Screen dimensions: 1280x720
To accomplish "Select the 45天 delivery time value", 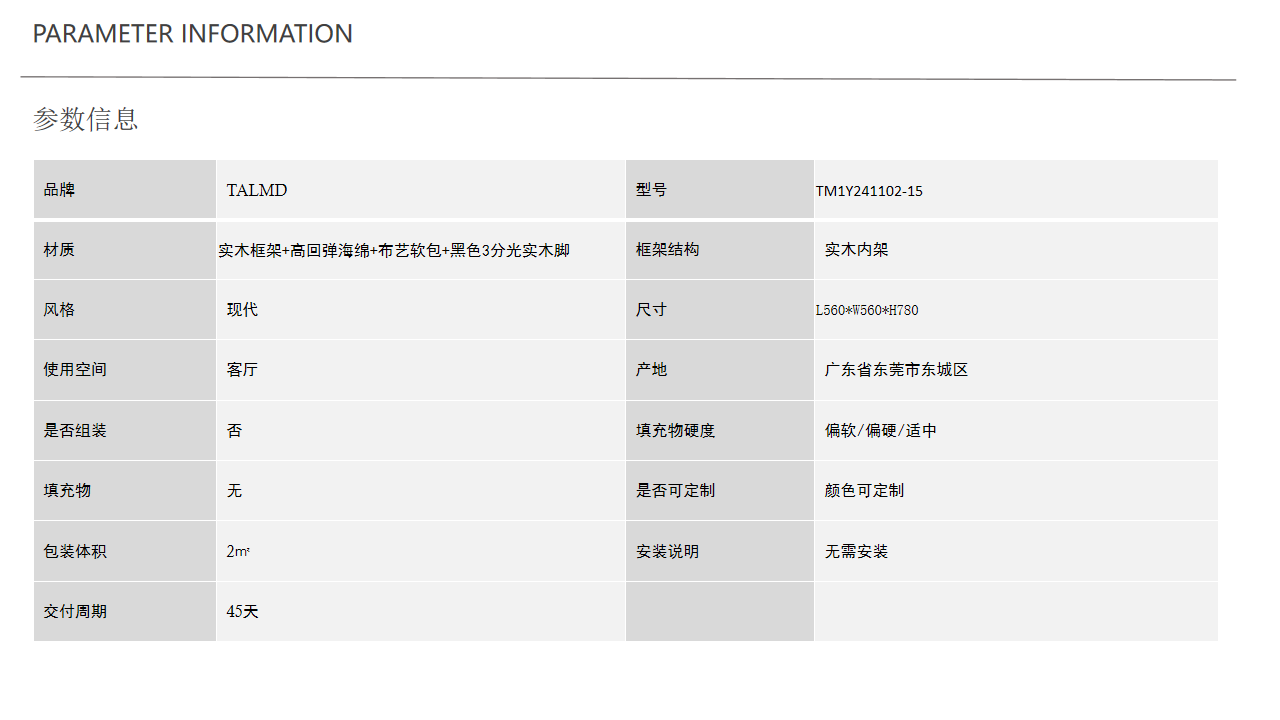I will click(242, 611).
